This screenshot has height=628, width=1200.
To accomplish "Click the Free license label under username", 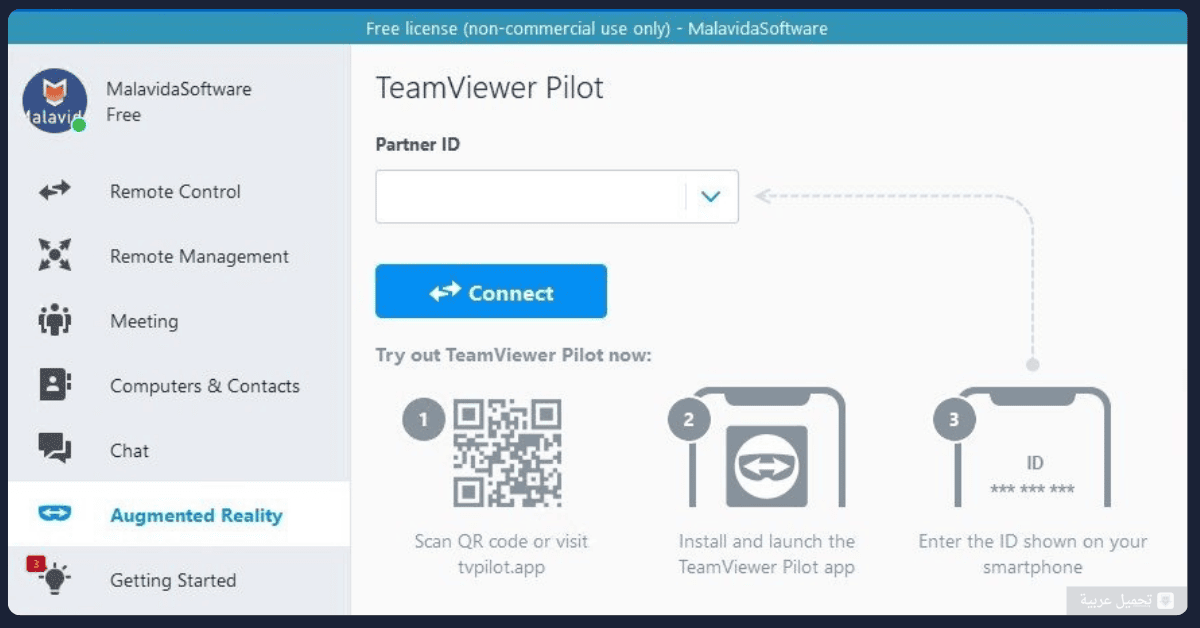I will tap(124, 115).
